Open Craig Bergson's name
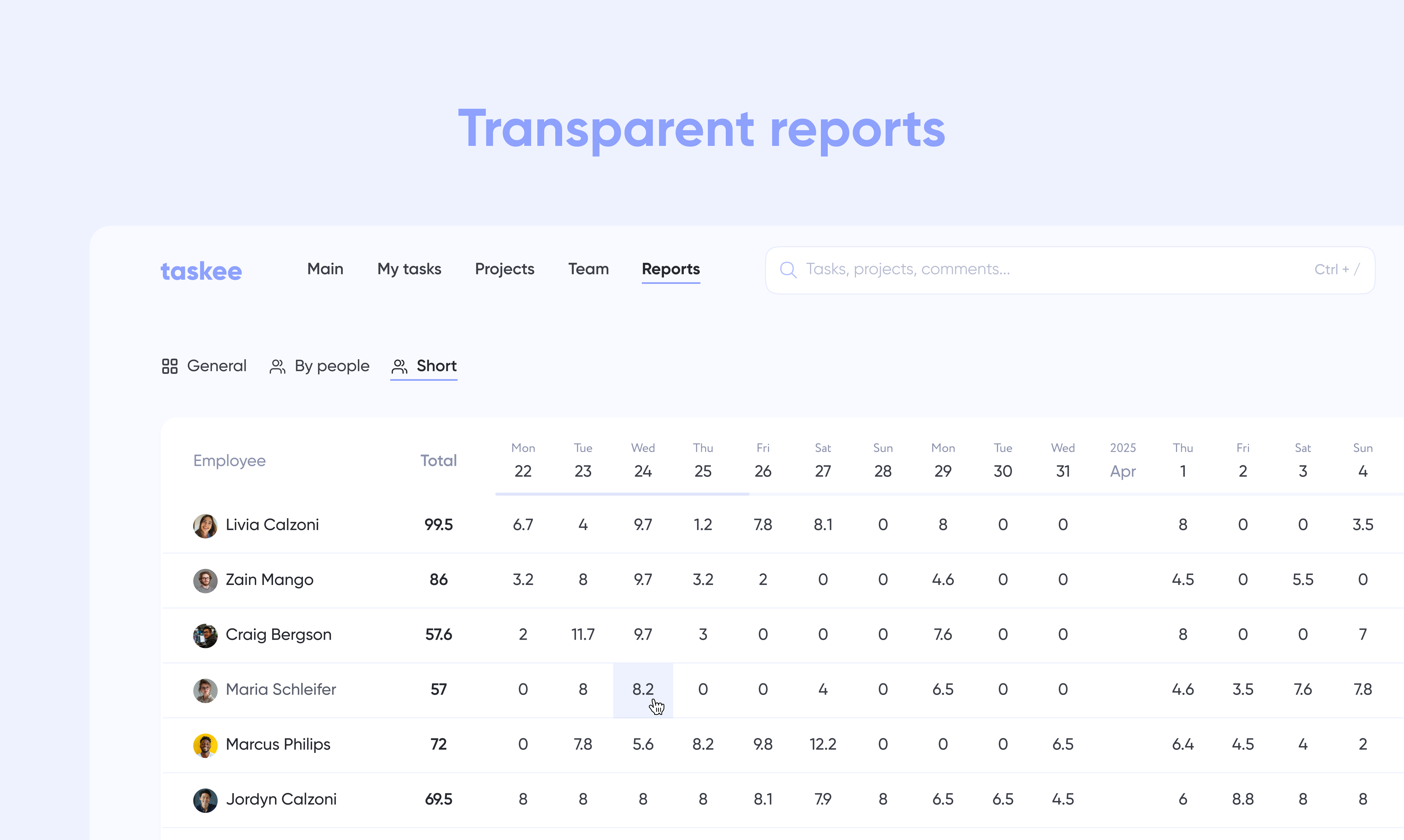1404x840 pixels. point(279,635)
